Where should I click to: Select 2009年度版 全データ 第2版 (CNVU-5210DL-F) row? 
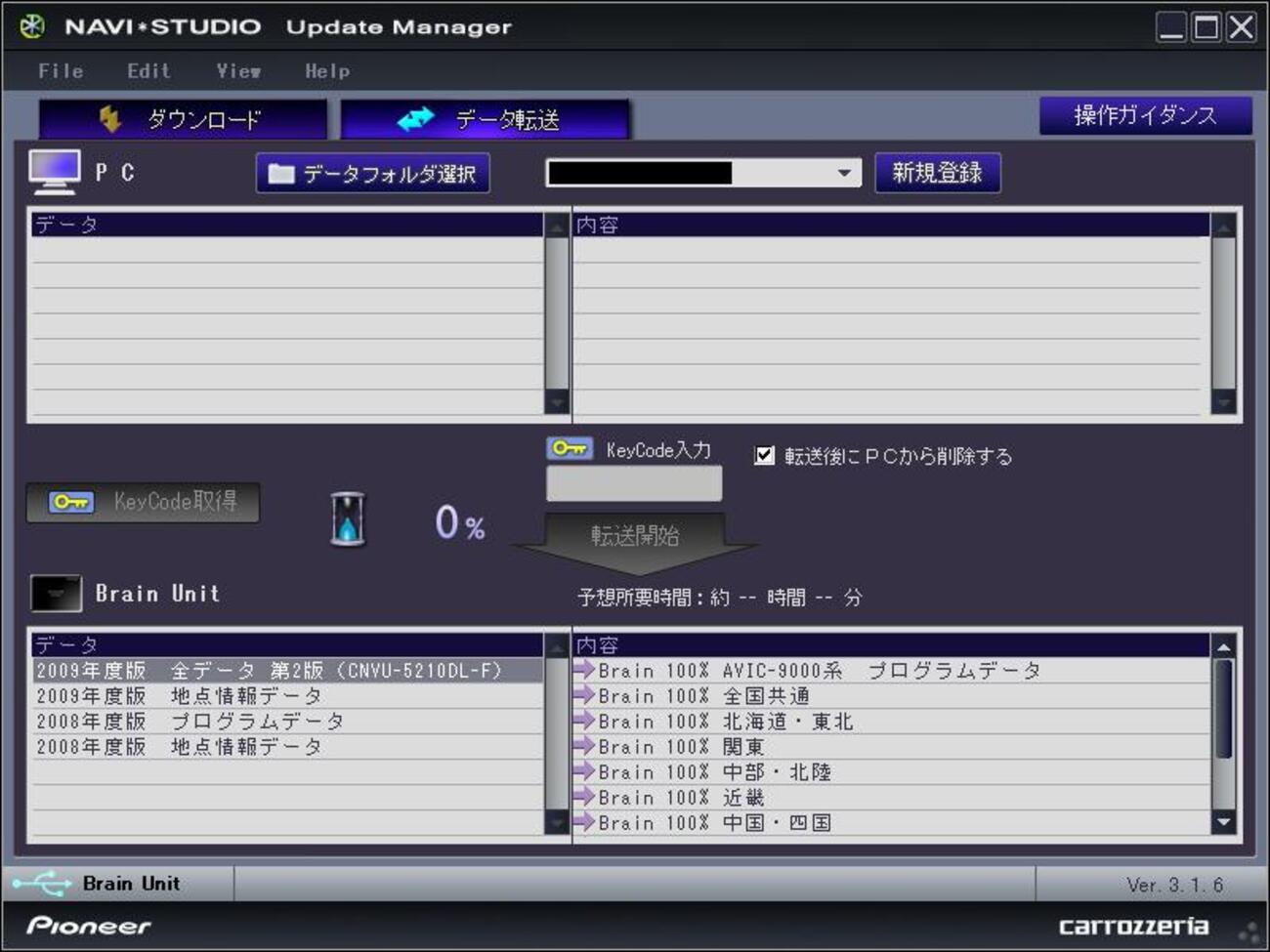tap(288, 670)
